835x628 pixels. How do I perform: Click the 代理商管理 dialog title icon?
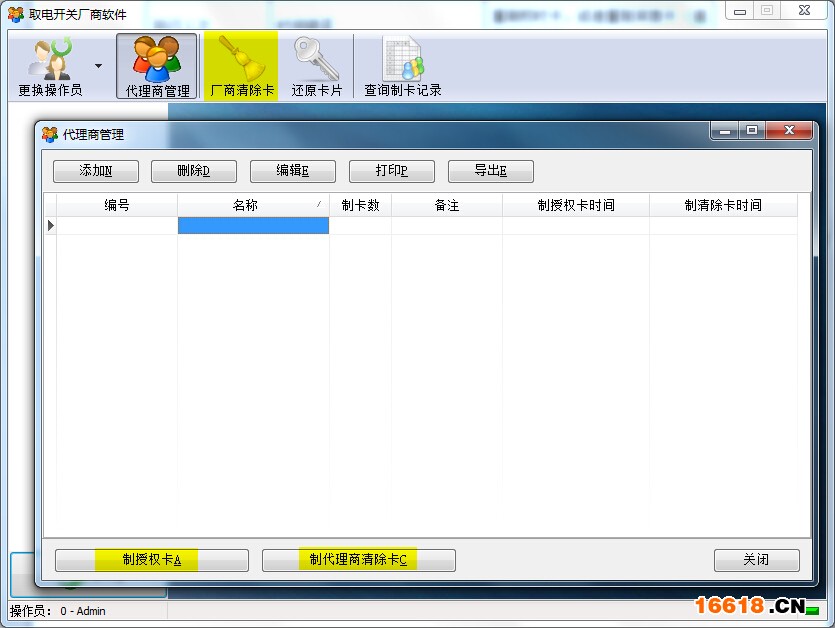50,134
